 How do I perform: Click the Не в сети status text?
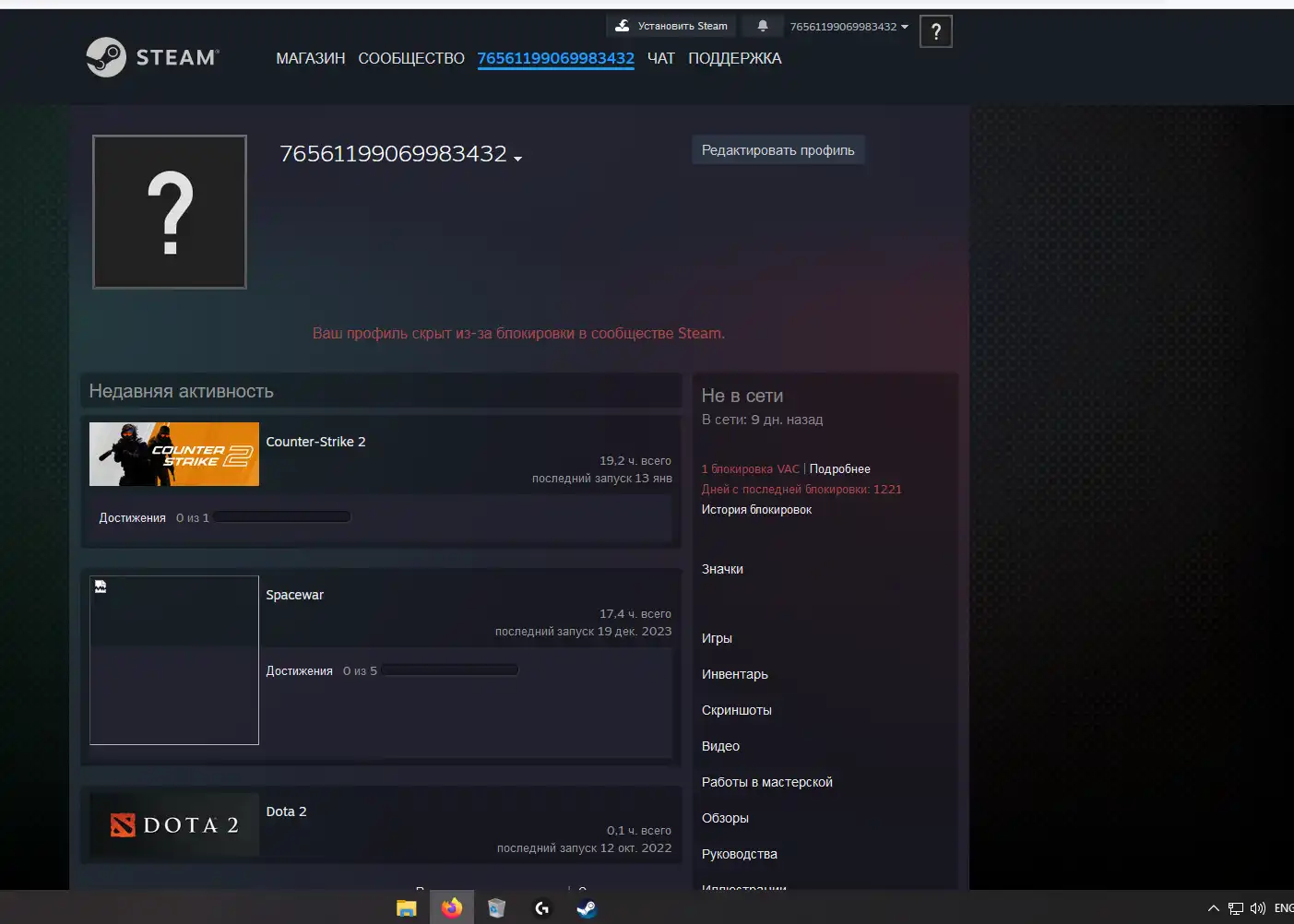(x=742, y=396)
